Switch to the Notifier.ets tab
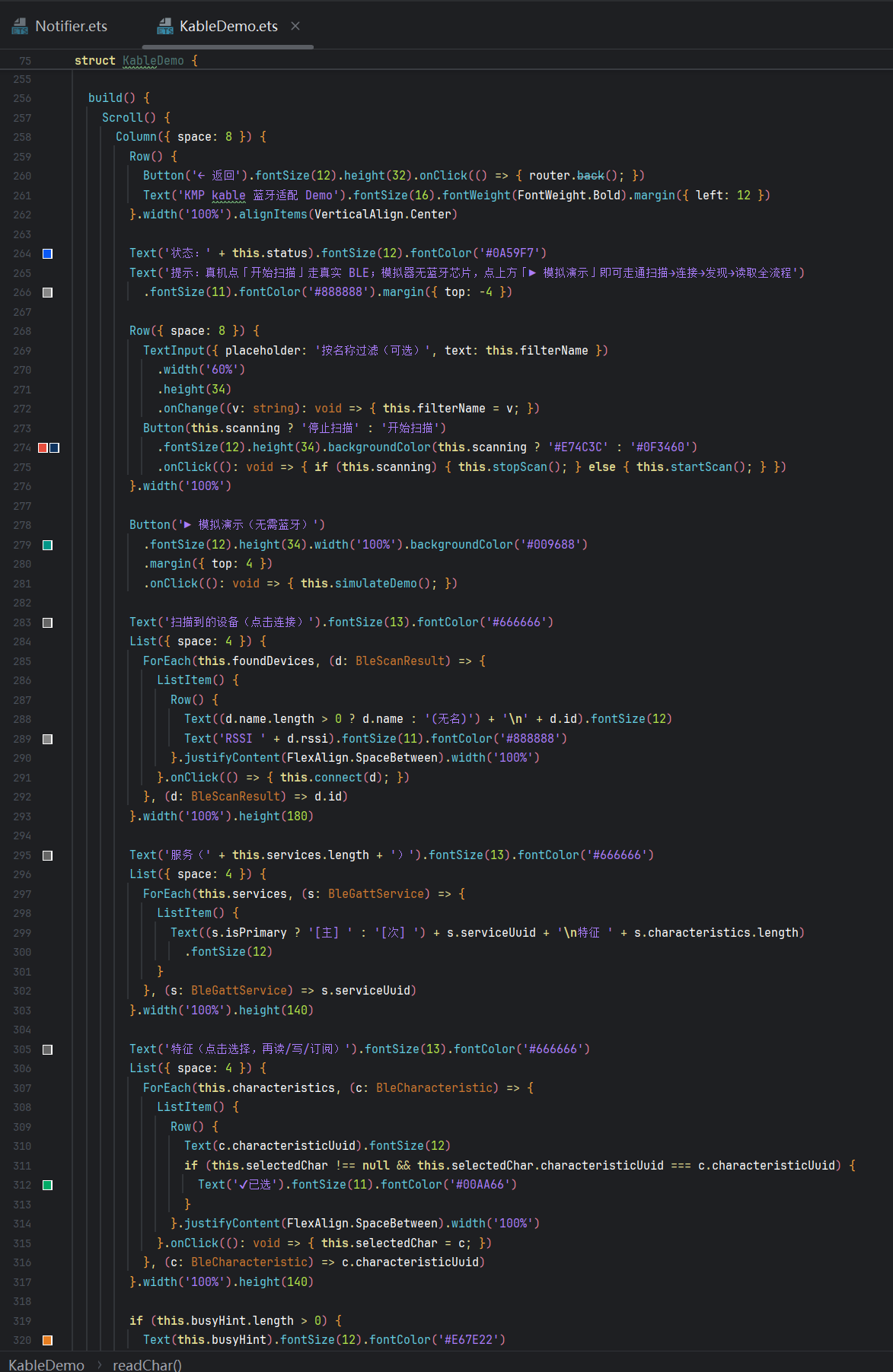 click(x=59, y=26)
